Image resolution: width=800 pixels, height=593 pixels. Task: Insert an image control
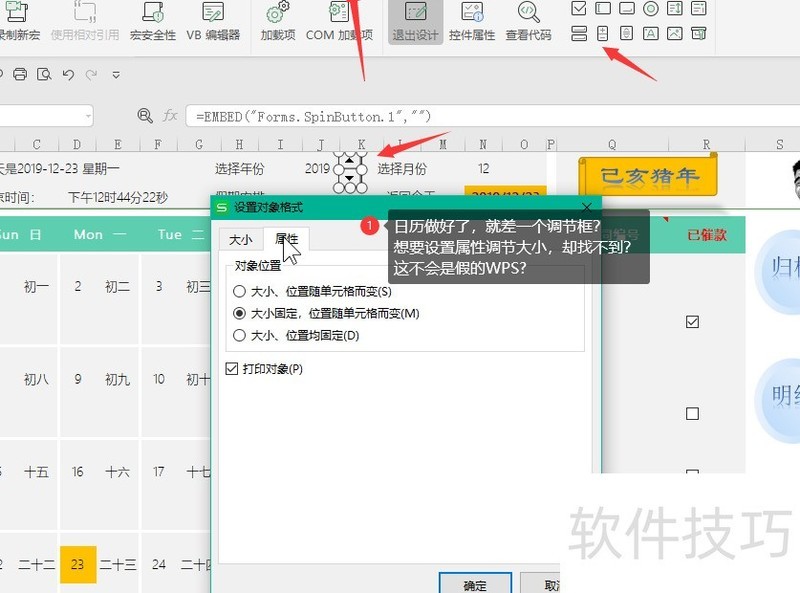(674, 34)
